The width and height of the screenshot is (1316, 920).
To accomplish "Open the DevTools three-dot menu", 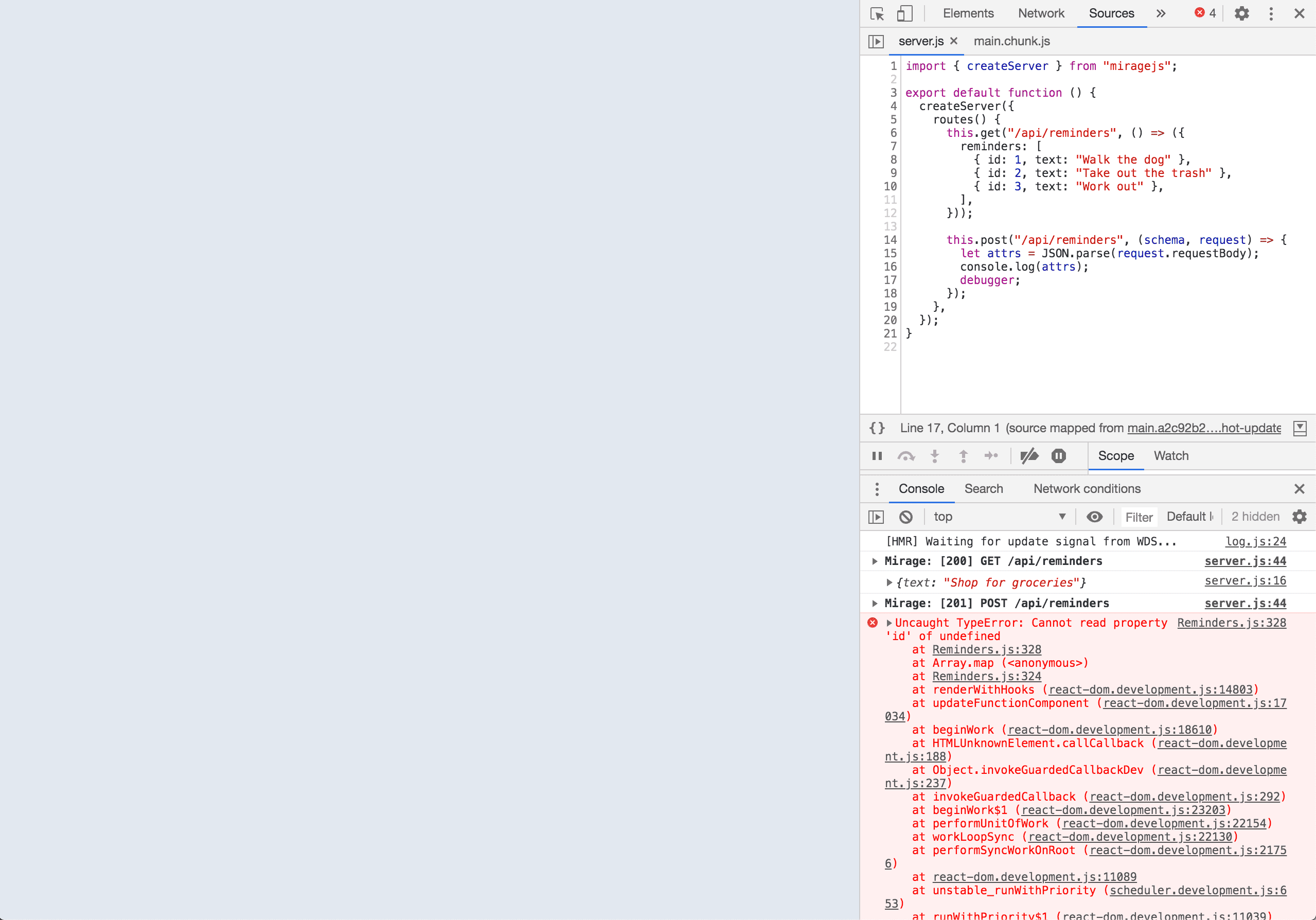I will [1271, 13].
